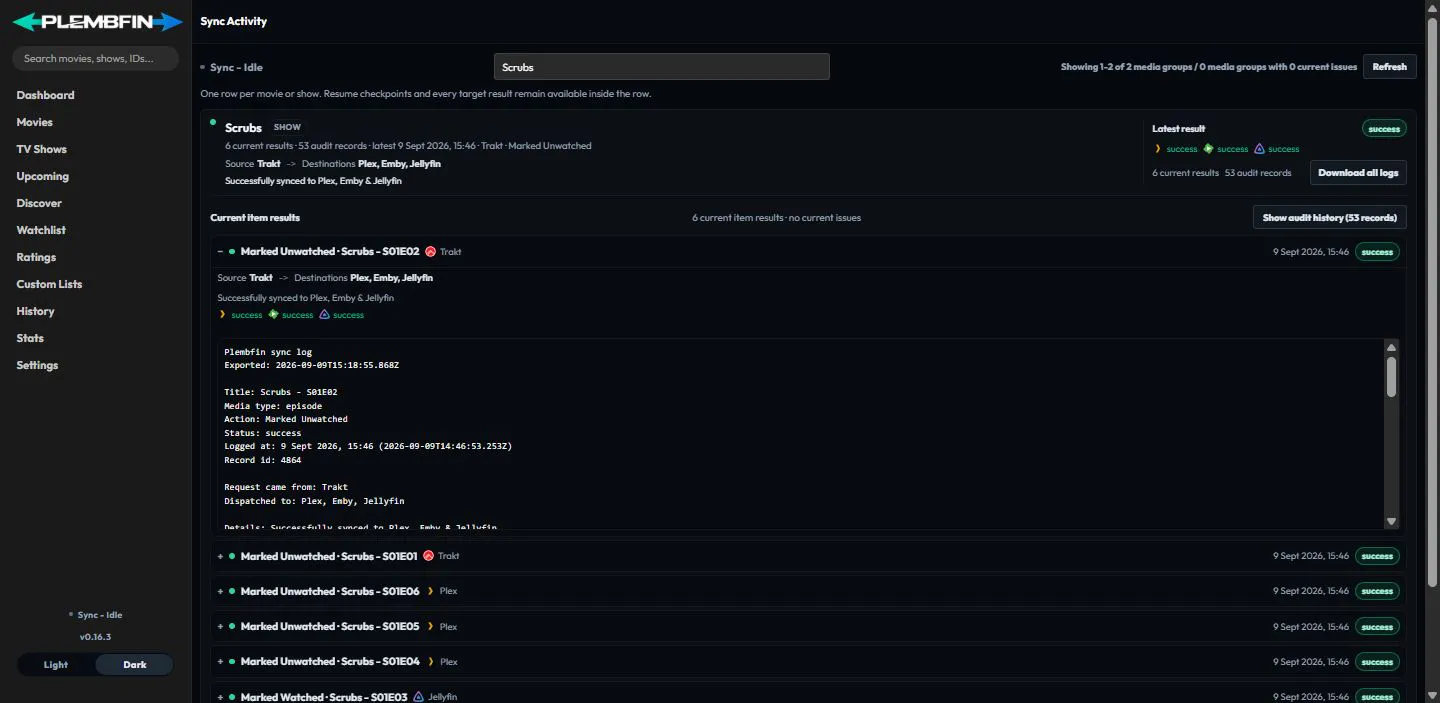Image resolution: width=1440 pixels, height=703 pixels.
Task: Click the Plex icon on the S01E04 row
Action: [x=431, y=662]
